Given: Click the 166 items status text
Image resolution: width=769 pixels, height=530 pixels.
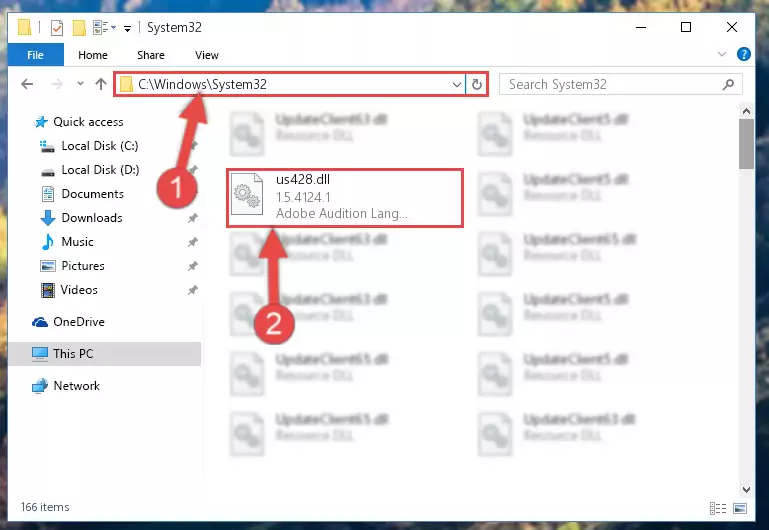Looking at the screenshot, I should 45,507.
